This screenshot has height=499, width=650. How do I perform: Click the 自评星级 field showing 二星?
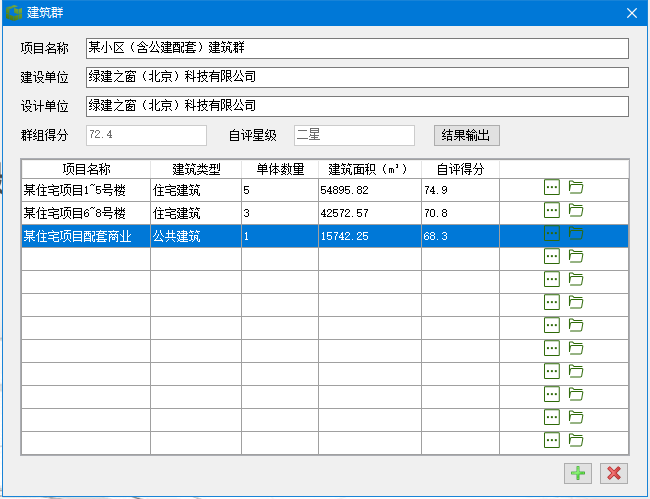tap(353, 134)
